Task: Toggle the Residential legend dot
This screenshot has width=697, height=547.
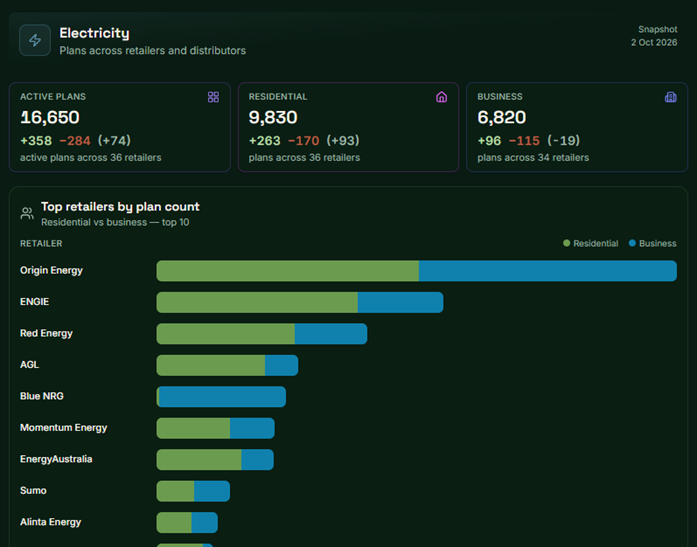Action: tap(566, 243)
